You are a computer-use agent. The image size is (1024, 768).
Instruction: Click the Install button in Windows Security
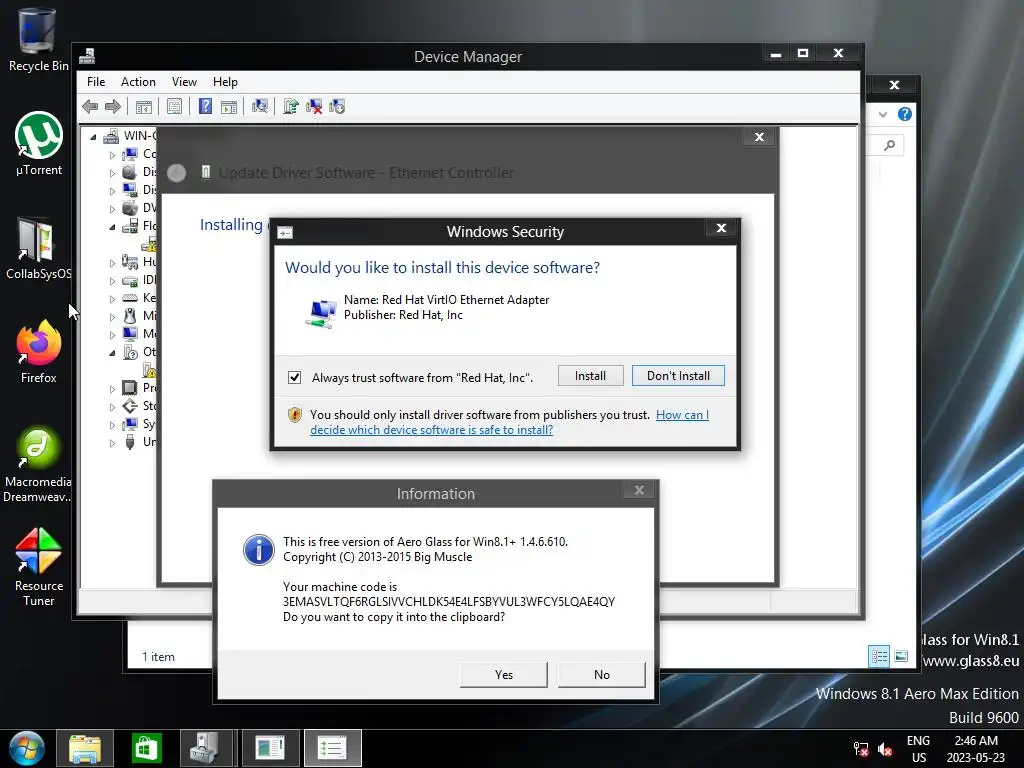coord(590,376)
